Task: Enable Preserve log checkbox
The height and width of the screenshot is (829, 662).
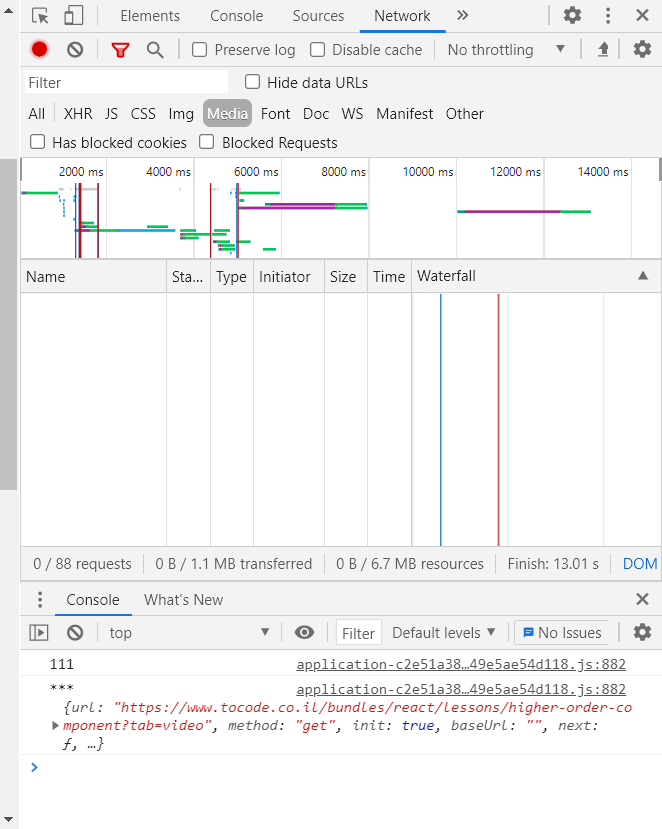Action: click(x=199, y=50)
